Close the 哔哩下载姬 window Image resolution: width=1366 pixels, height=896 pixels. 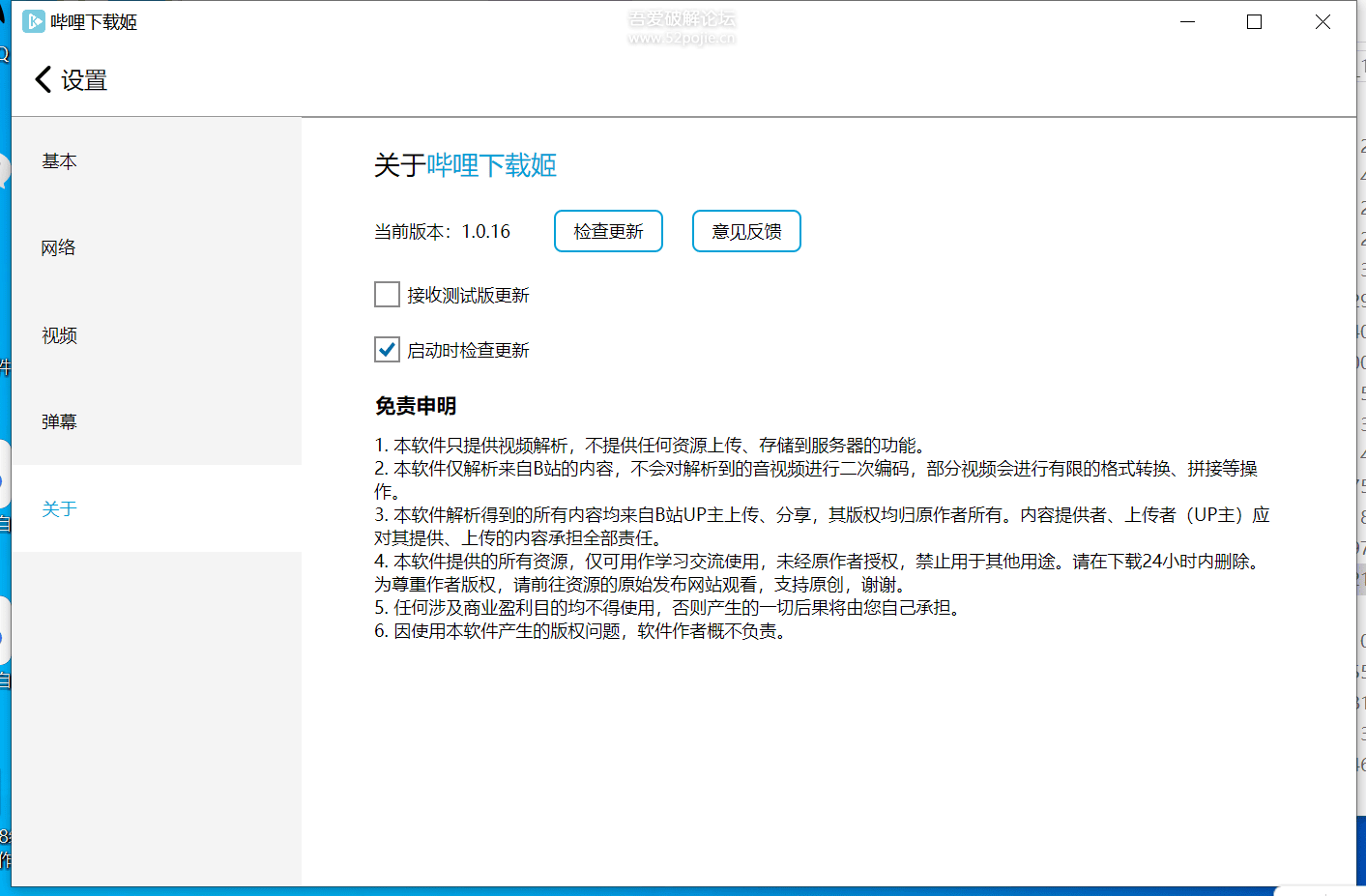1322,21
